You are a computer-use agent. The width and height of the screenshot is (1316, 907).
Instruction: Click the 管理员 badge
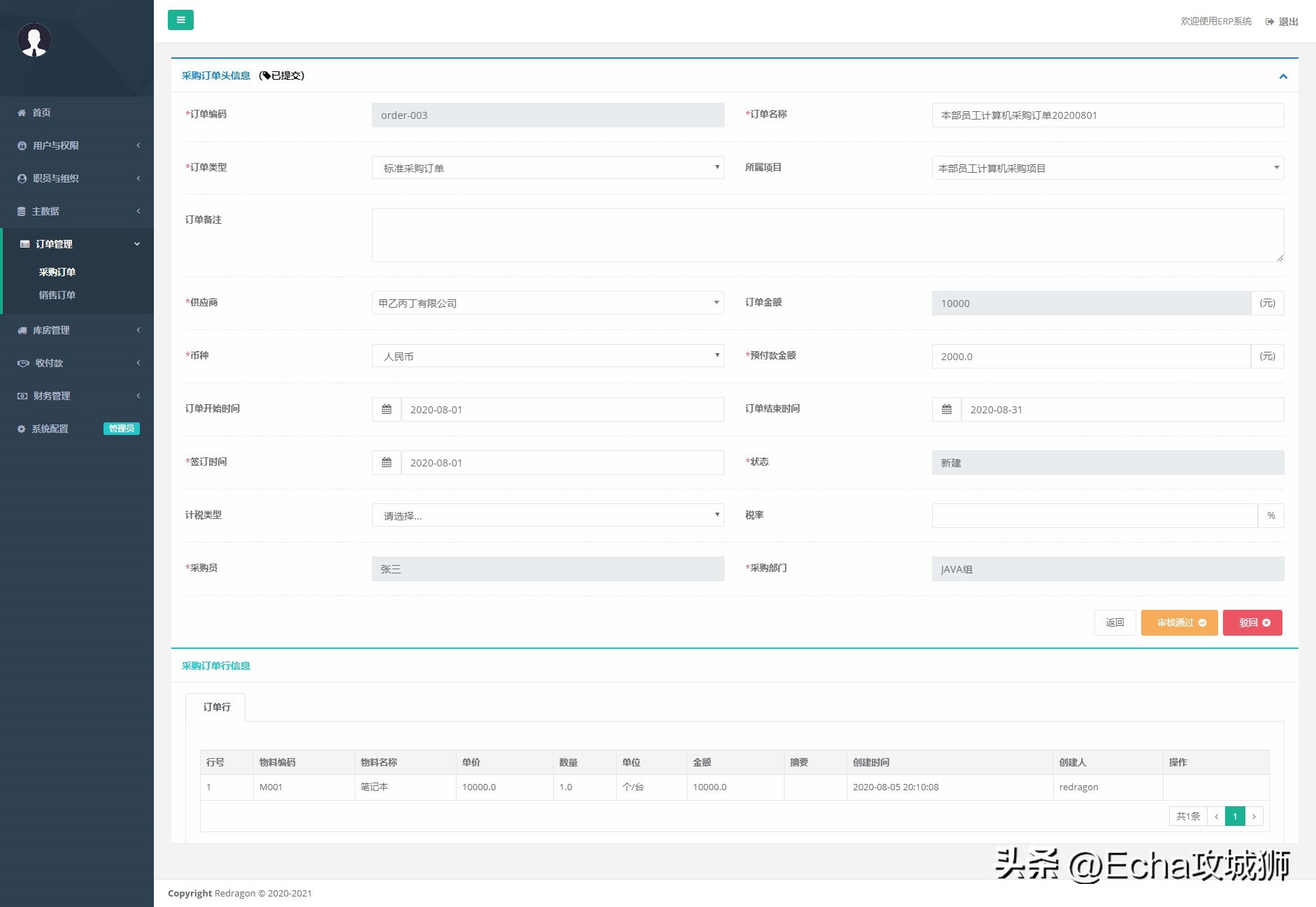point(122,429)
